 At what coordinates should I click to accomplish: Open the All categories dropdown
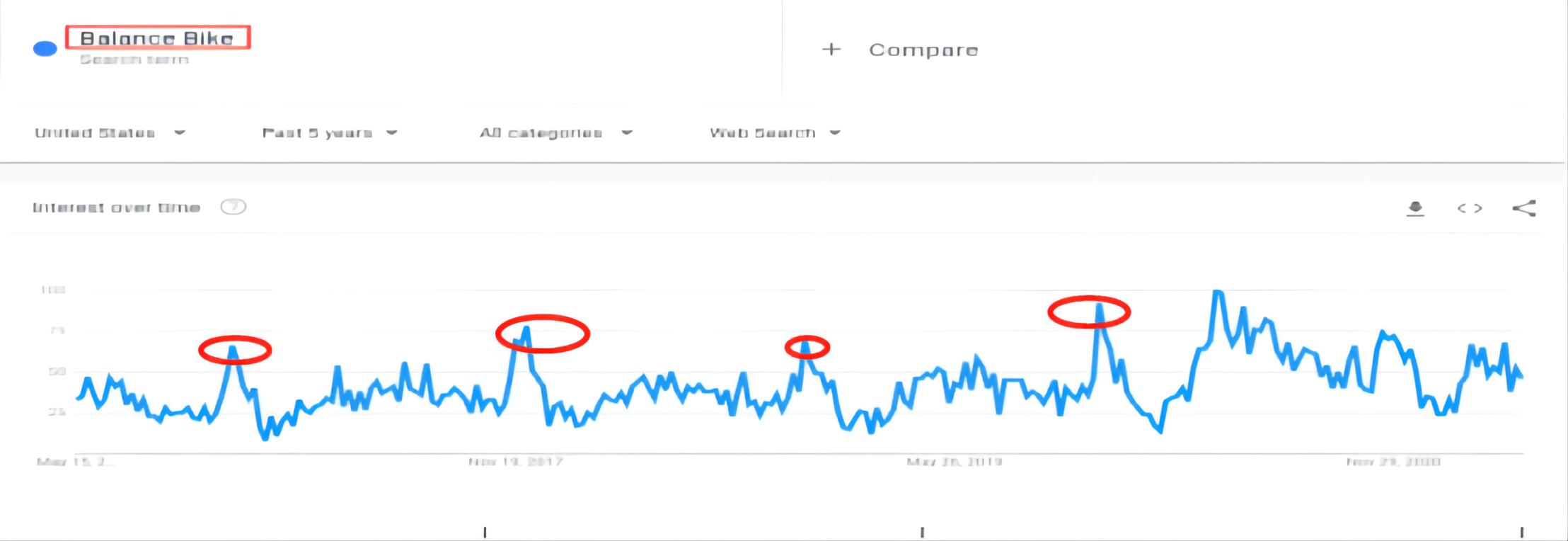555,132
